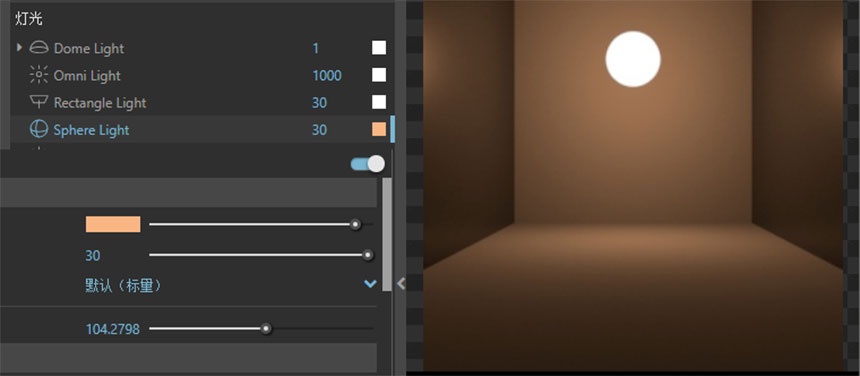Click the Rectangle Light icon

point(39,102)
